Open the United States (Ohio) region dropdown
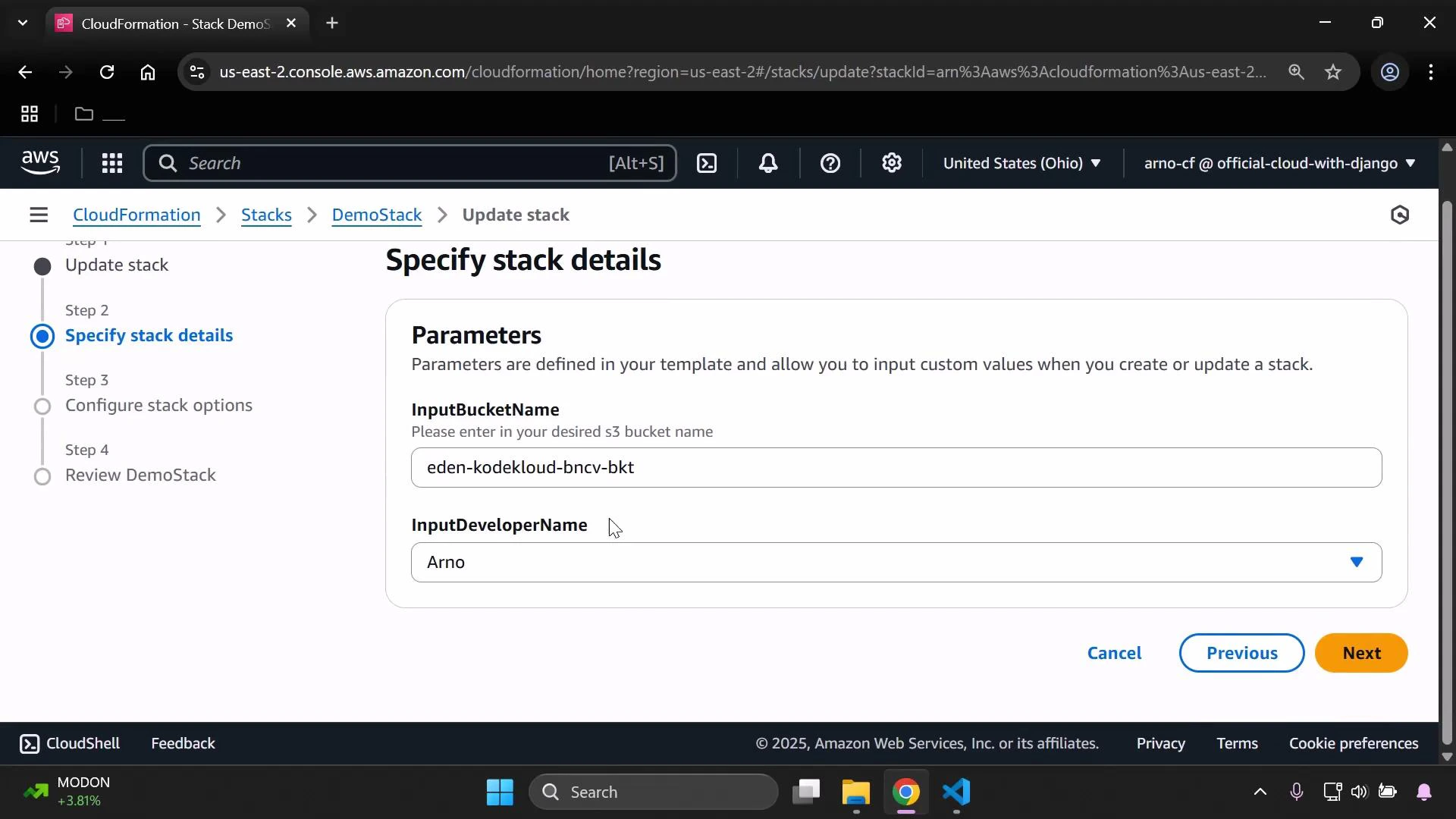This screenshot has width=1456, height=819. pyautogui.click(x=1021, y=163)
